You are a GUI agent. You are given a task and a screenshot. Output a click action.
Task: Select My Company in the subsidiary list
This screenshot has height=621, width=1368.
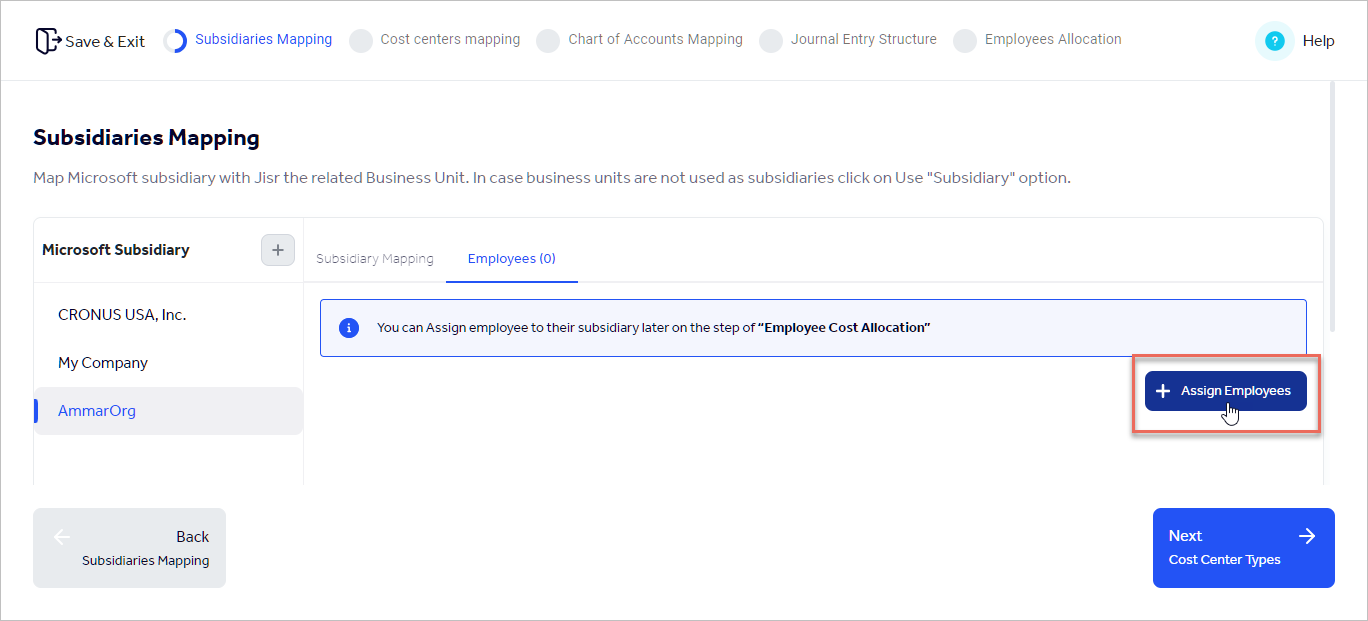[103, 362]
